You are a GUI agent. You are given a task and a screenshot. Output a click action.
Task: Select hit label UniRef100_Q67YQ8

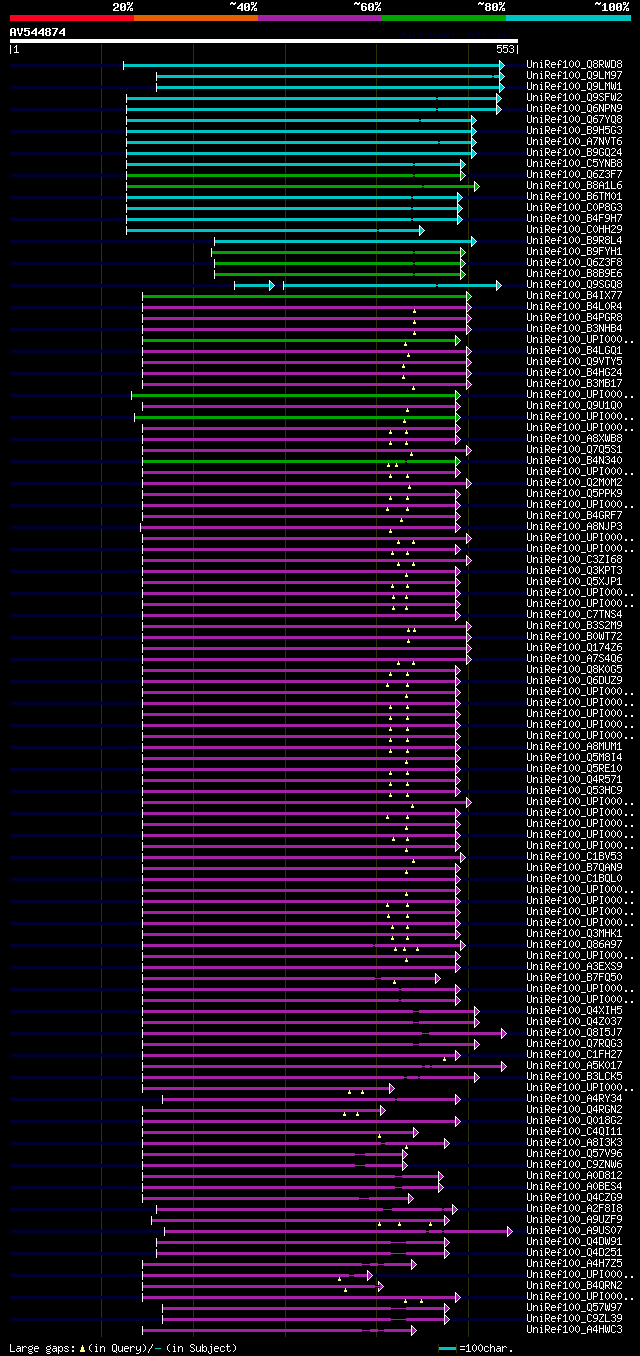(574, 119)
